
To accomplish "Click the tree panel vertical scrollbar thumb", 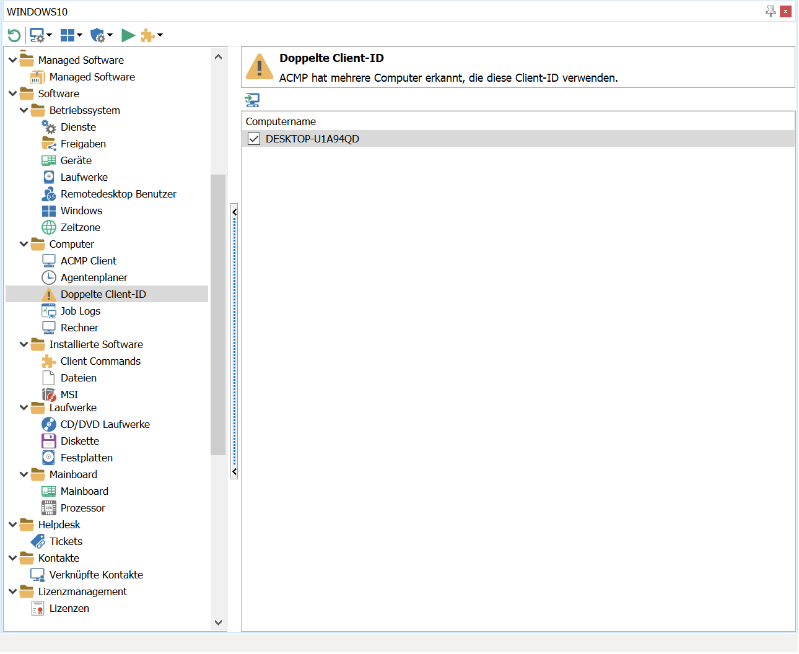I will pyautogui.click(x=218, y=315).
